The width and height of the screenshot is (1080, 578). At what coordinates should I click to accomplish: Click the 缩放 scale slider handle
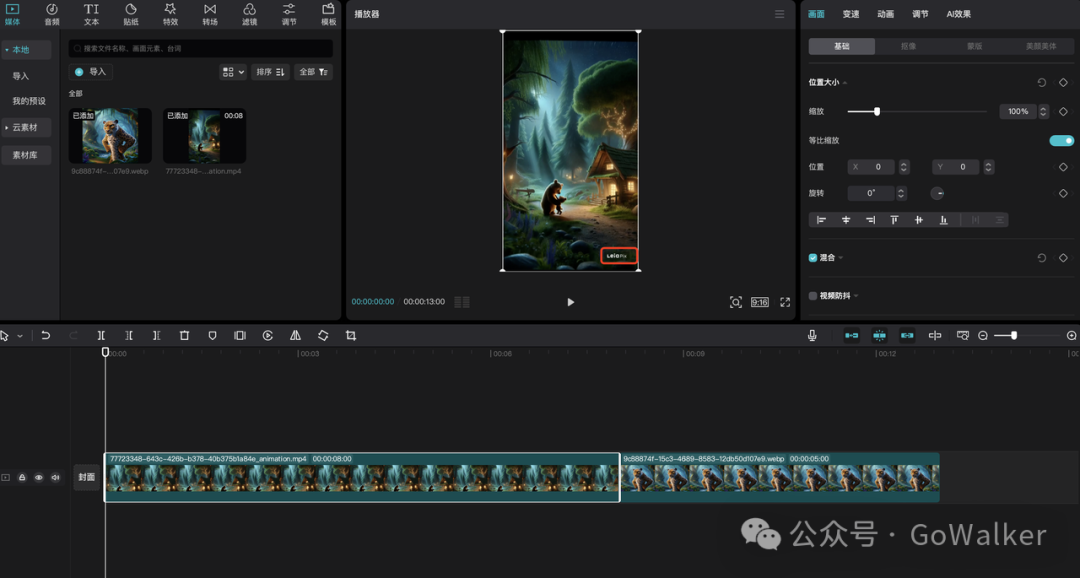(x=877, y=111)
